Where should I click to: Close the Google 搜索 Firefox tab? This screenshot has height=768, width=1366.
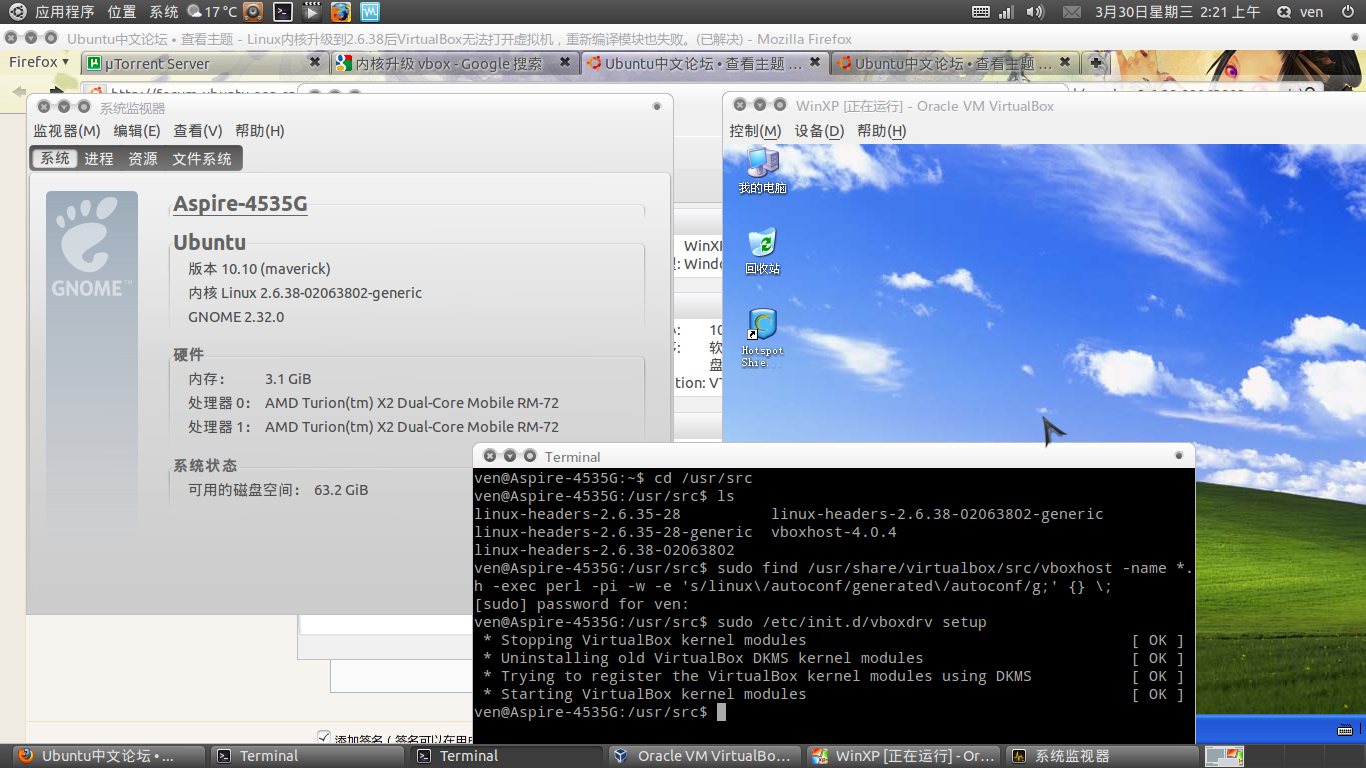click(x=565, y=62)
